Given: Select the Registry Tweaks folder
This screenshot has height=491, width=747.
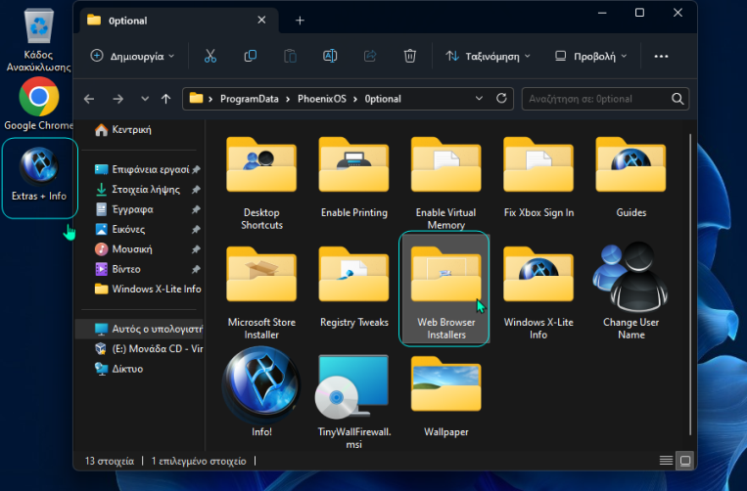Looking at the screenshot, I should click(354, 287).
